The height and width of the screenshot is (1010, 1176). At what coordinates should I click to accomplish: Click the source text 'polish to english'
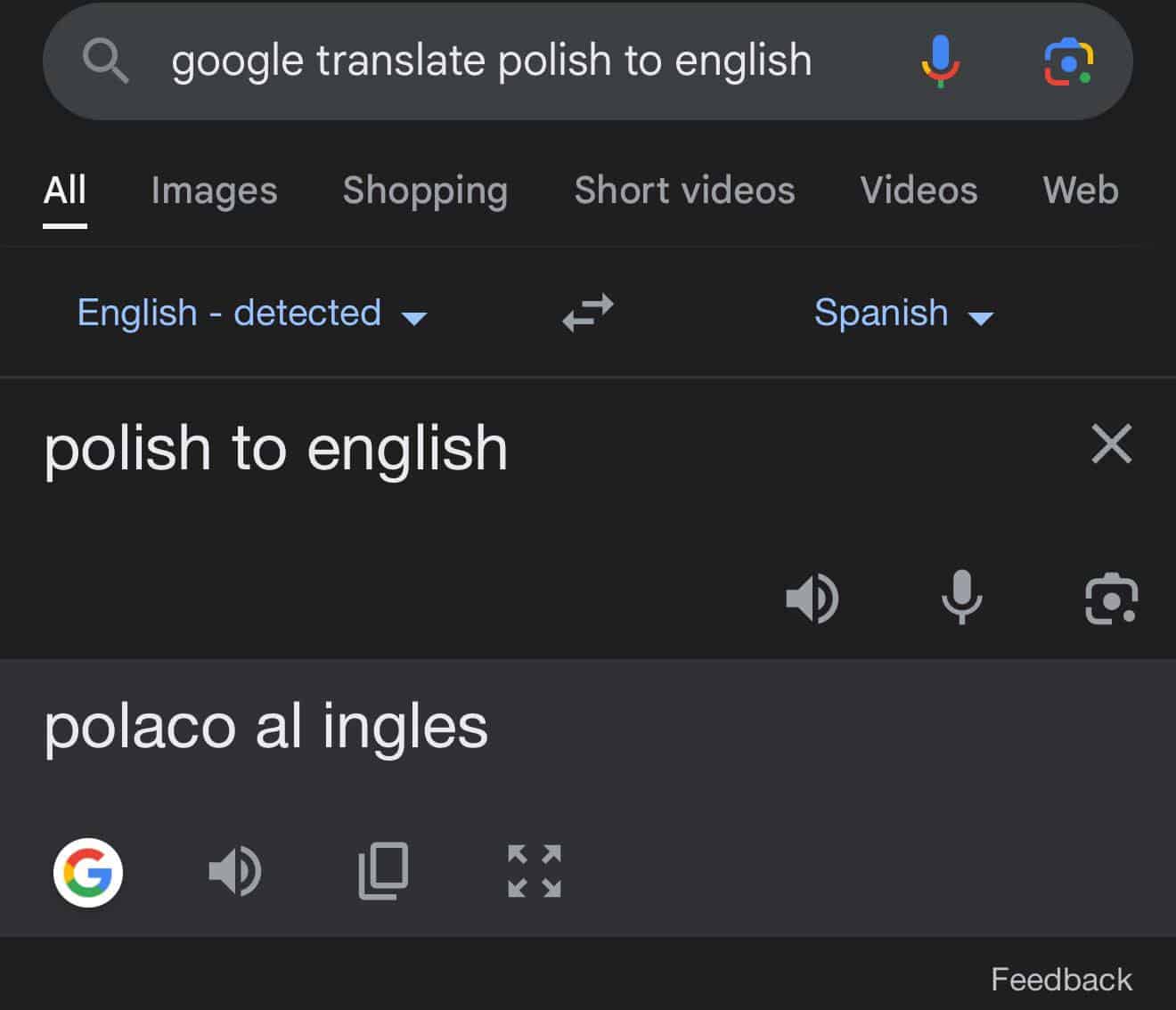[x=276, y=448]
